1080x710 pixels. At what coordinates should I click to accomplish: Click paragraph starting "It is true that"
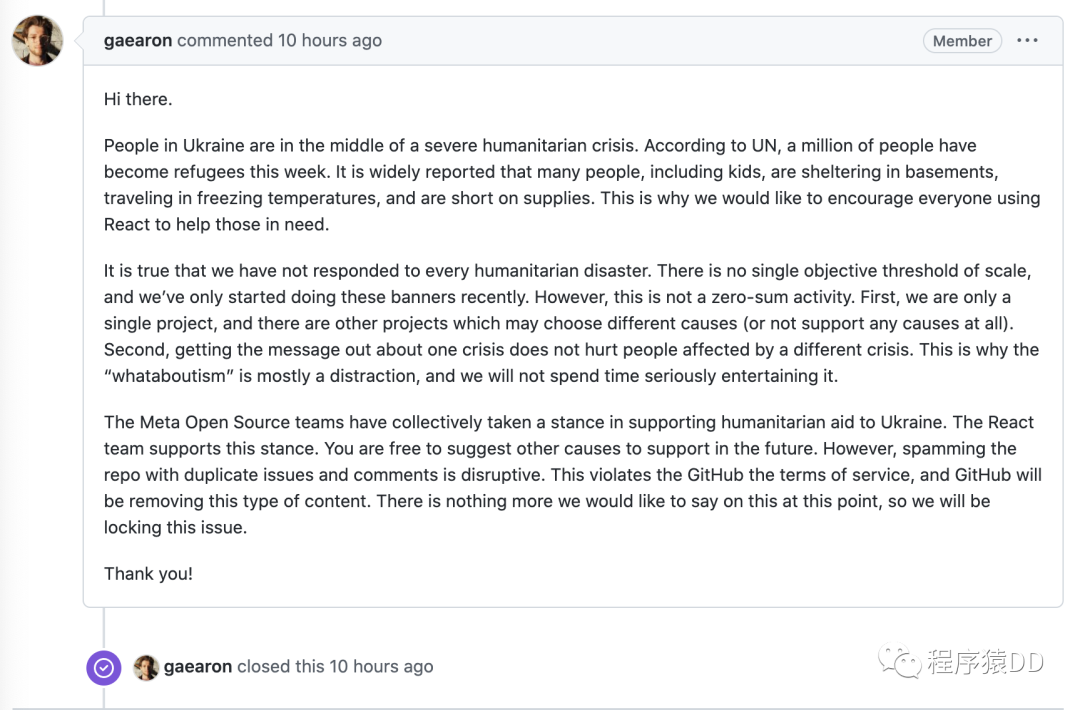pyautogui.click(x=572, y=323)
